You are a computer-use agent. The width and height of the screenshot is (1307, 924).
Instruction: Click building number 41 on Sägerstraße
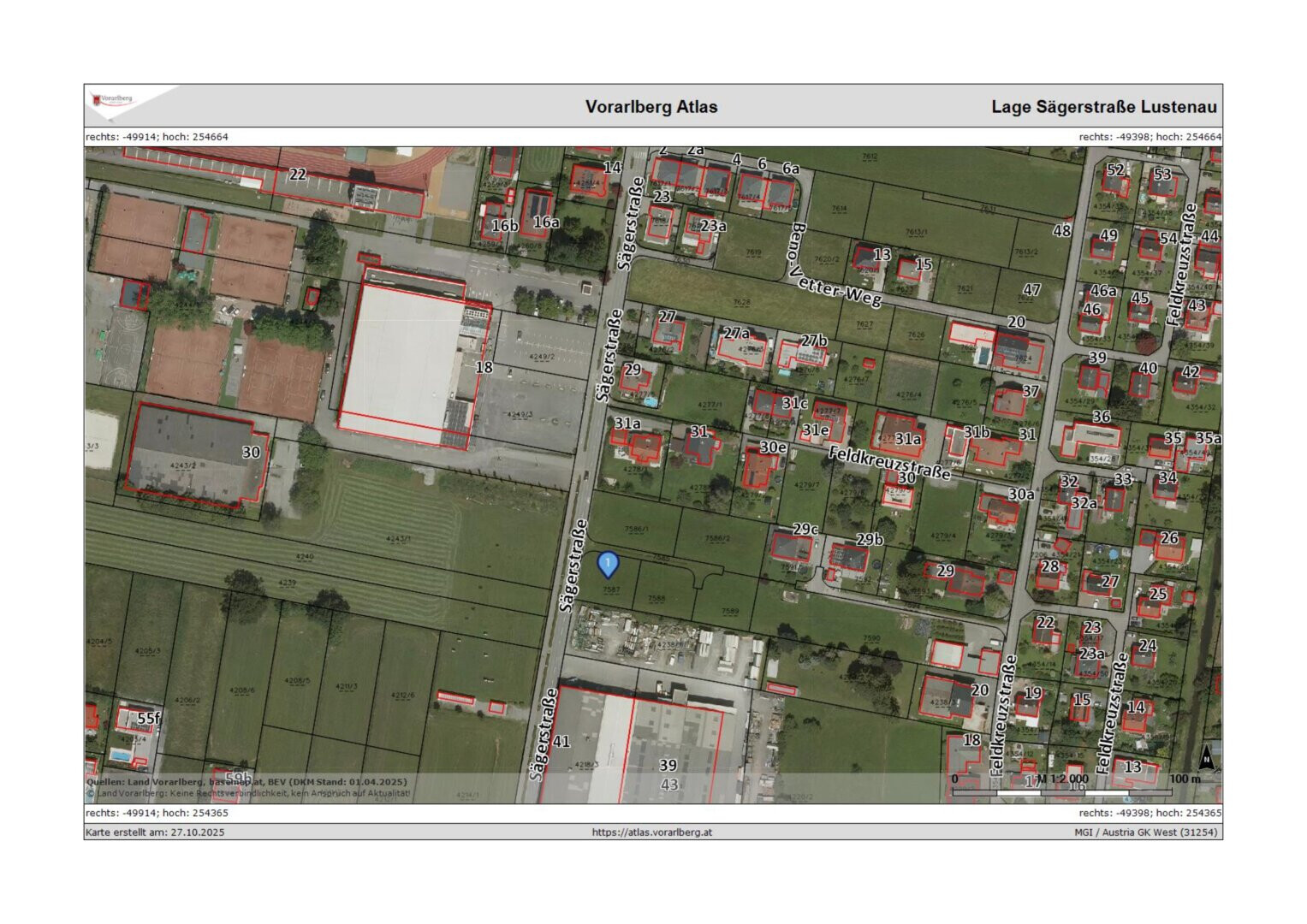561,741
